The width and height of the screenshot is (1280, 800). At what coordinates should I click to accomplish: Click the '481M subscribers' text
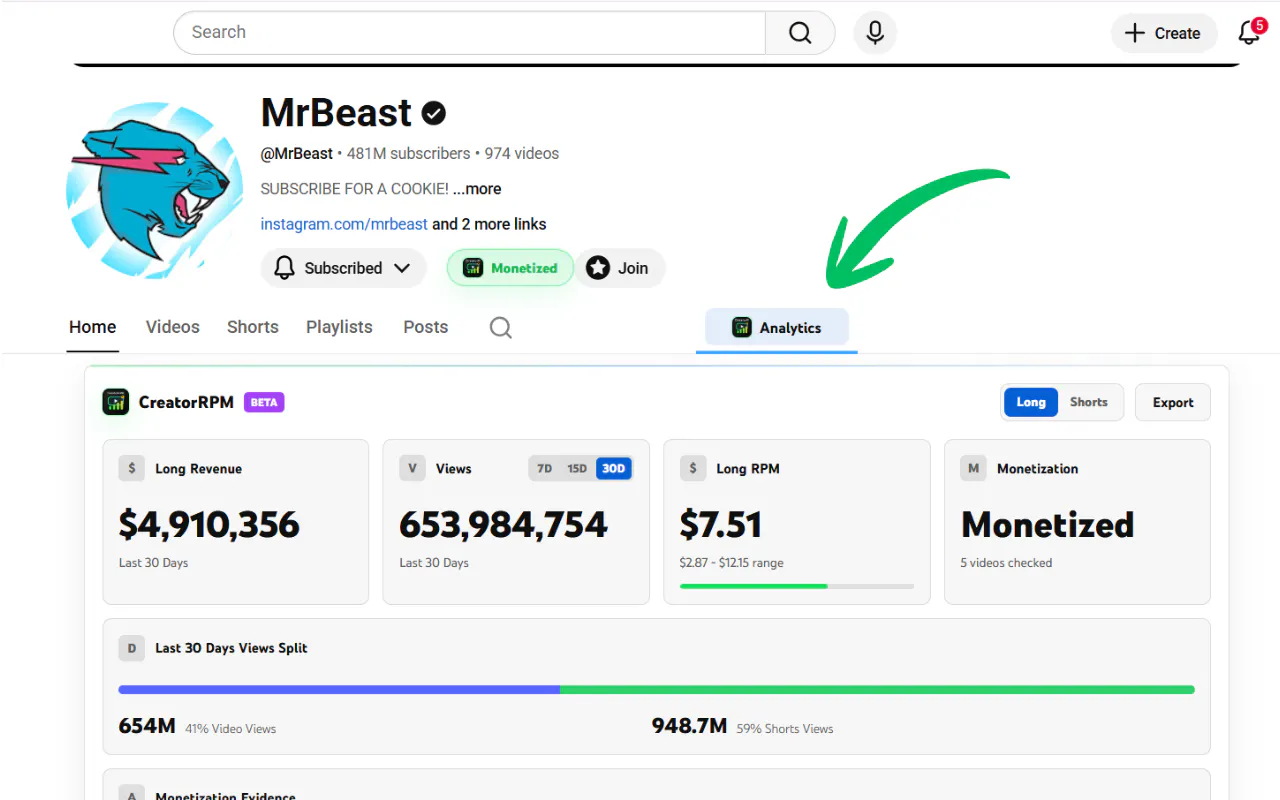pyautogui.click(x=409, y=154)
